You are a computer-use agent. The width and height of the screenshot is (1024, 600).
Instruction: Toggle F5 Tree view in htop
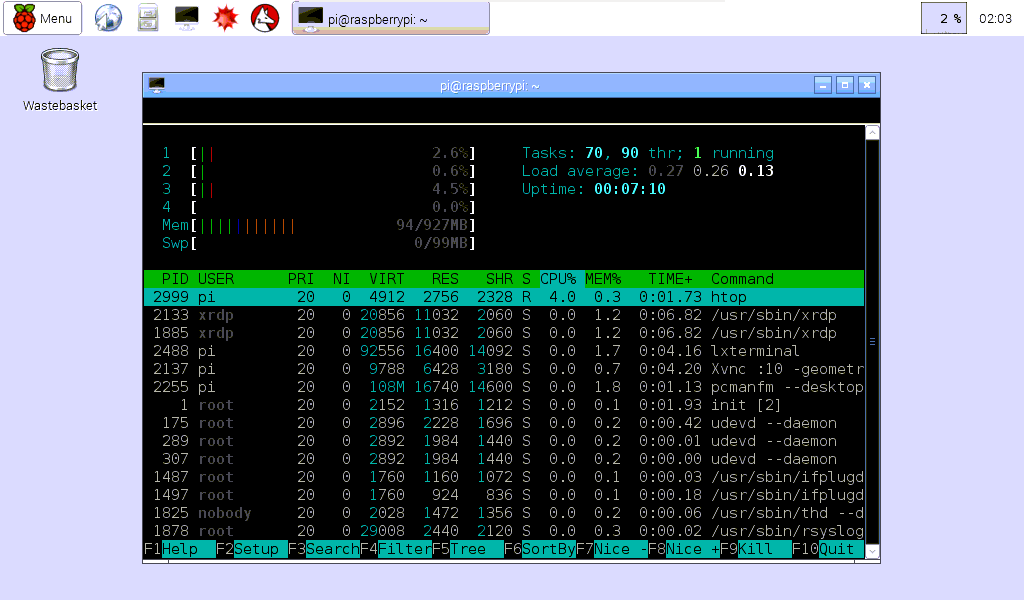(468, 549)
